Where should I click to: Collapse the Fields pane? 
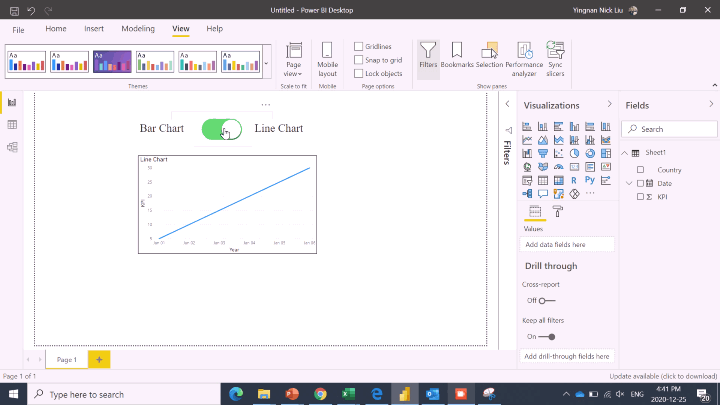[711, 104]
